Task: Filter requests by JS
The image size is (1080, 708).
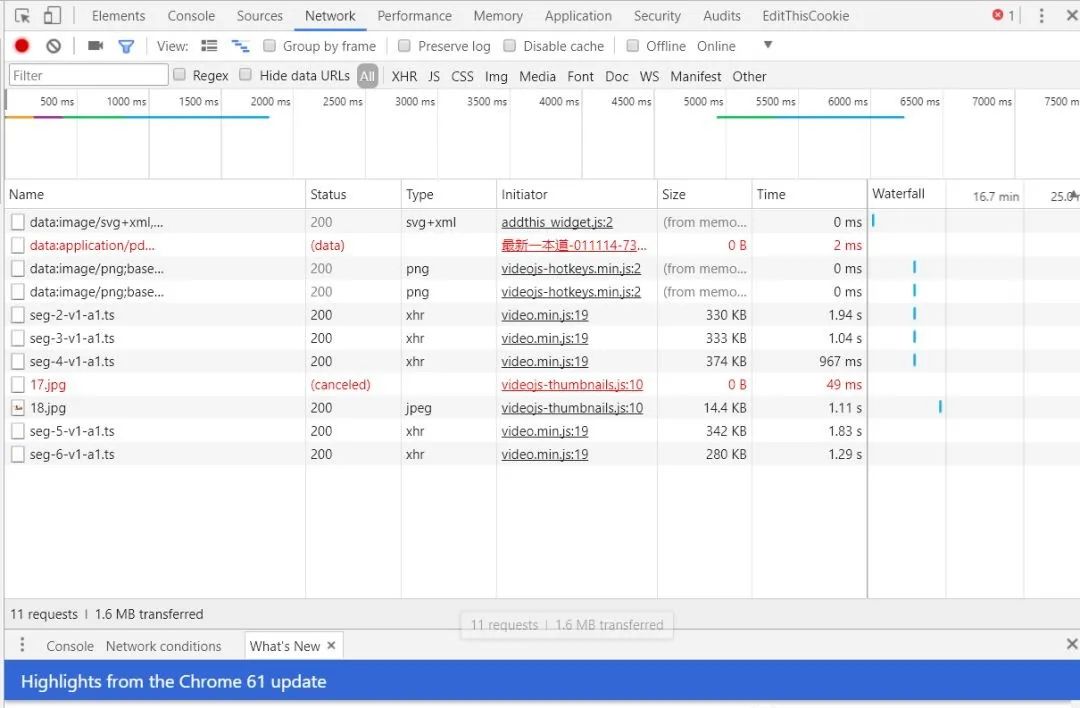Action: click(434, 76)
